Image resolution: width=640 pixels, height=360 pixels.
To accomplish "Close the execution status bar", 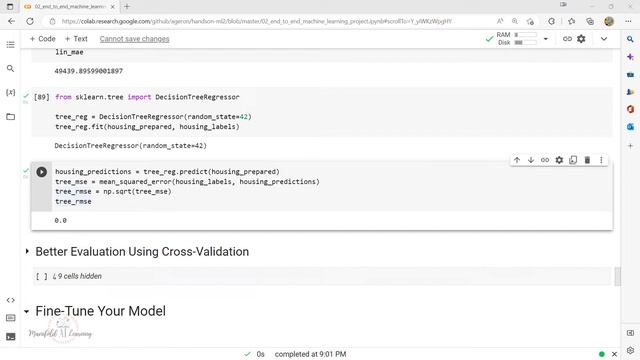I will coord(614,354).
